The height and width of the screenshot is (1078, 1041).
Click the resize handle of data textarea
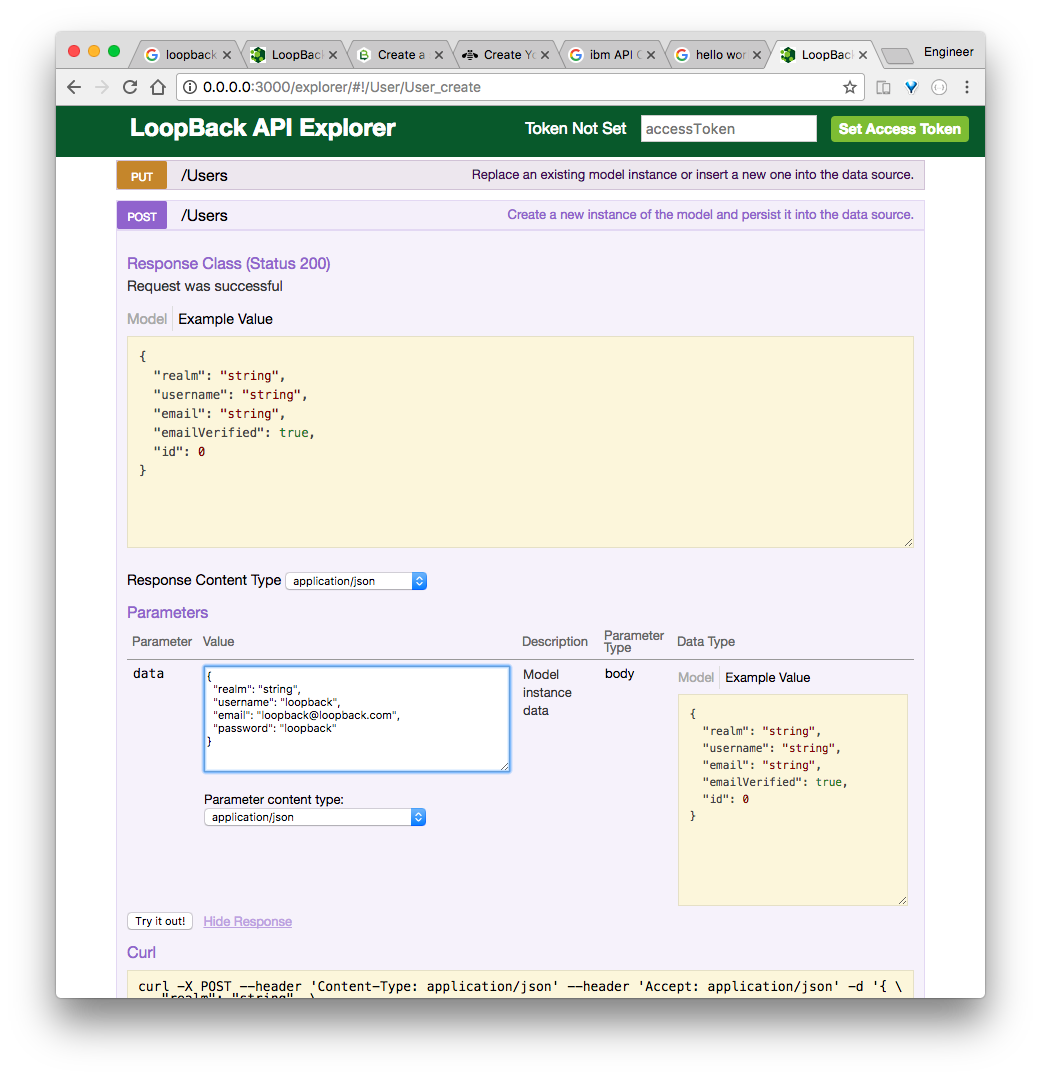(x=505, y=766)
